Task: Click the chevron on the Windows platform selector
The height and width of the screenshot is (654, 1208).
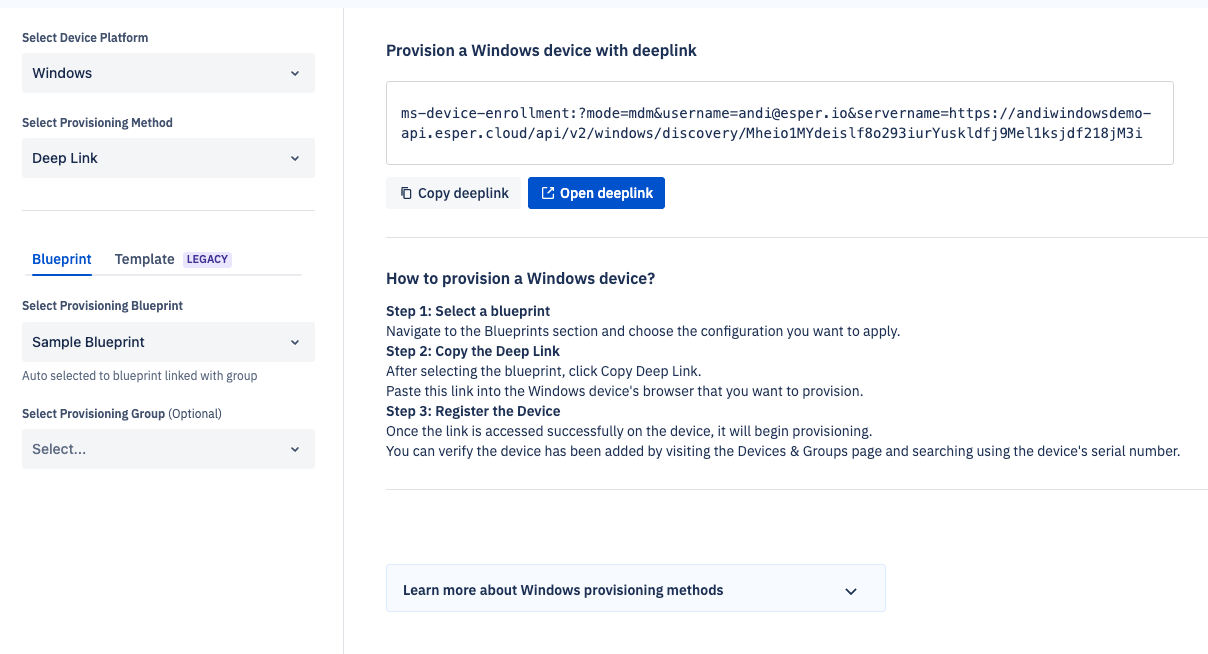Action: (295, 72)
